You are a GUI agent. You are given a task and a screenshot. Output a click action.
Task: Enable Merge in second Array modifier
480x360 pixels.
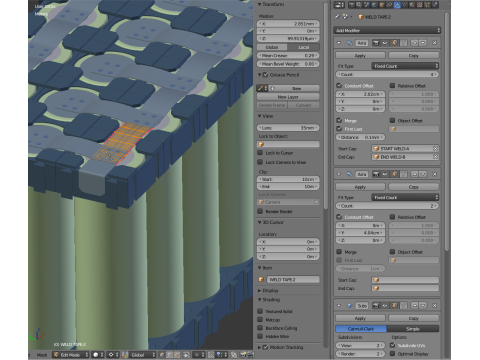pyautogui.click(x=339, y=252)
